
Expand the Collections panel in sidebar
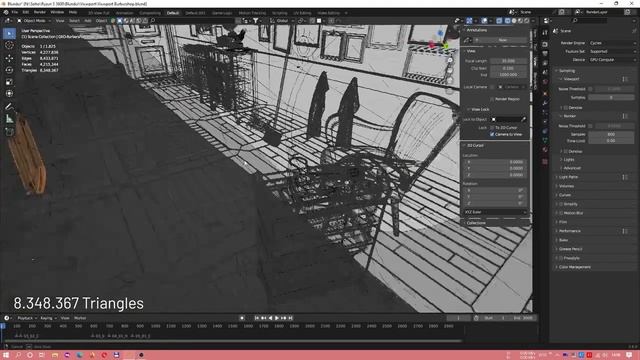pos(476,223)
